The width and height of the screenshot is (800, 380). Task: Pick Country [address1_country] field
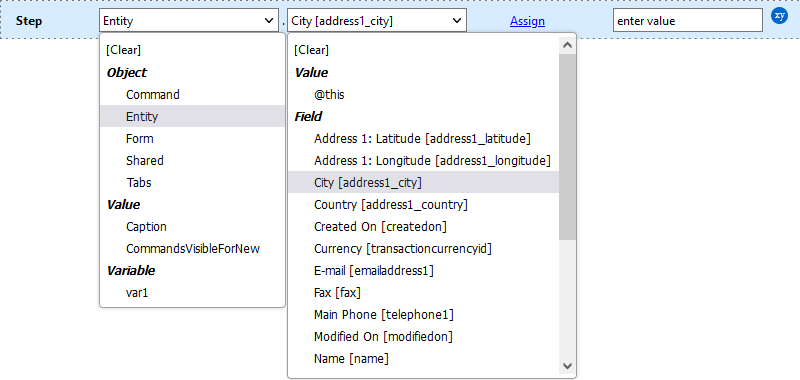click(x=423, y=205)
